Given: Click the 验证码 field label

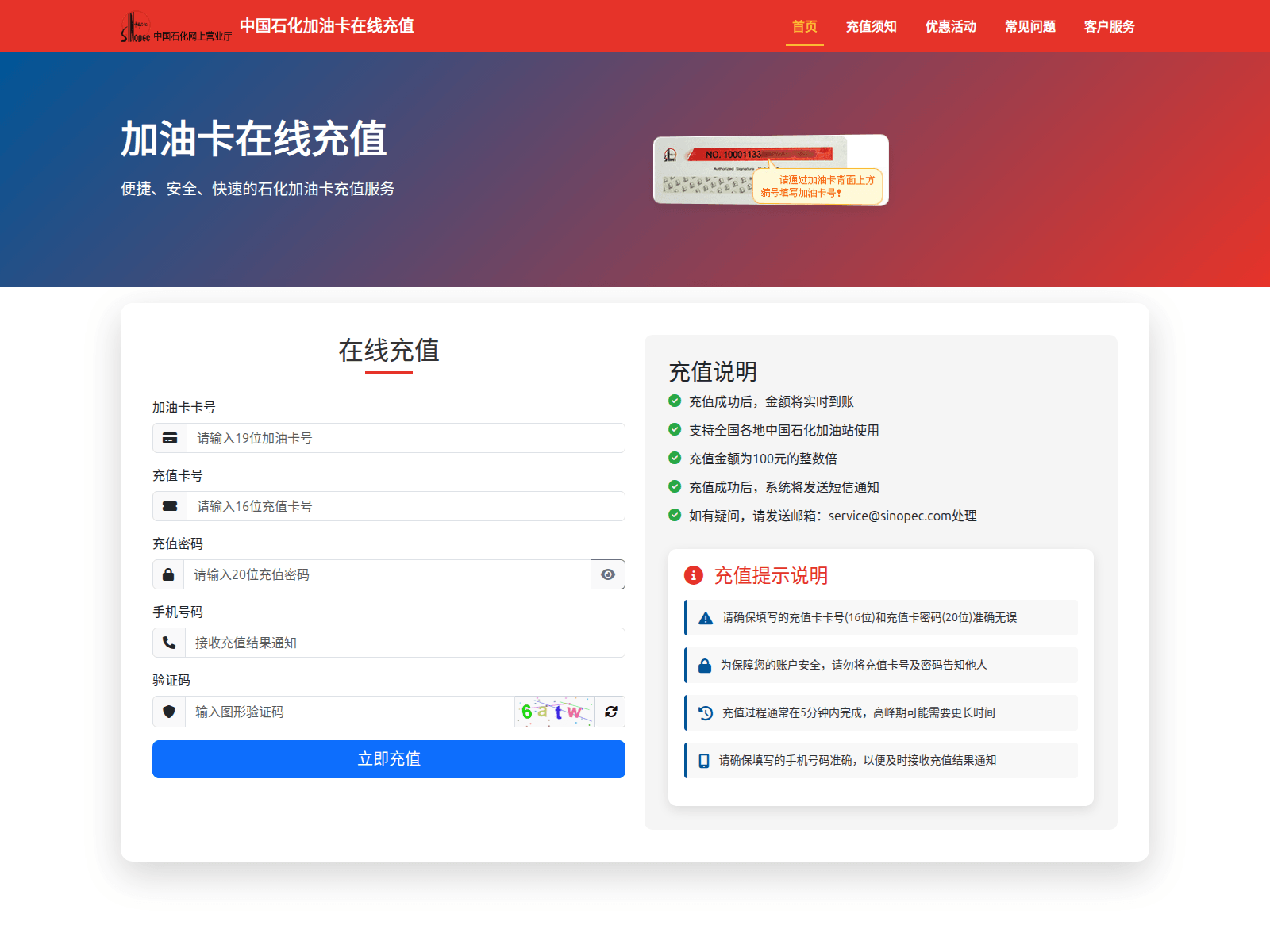Looking at the screenshot, I should [x=171, y=680].
